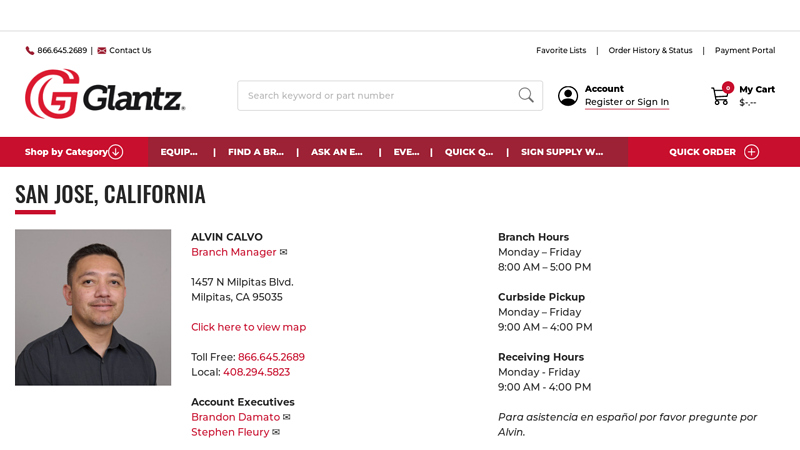Click the phone icon beside 866.645.2689
This screenshot has height=450, width=800.
pos(30,51)
